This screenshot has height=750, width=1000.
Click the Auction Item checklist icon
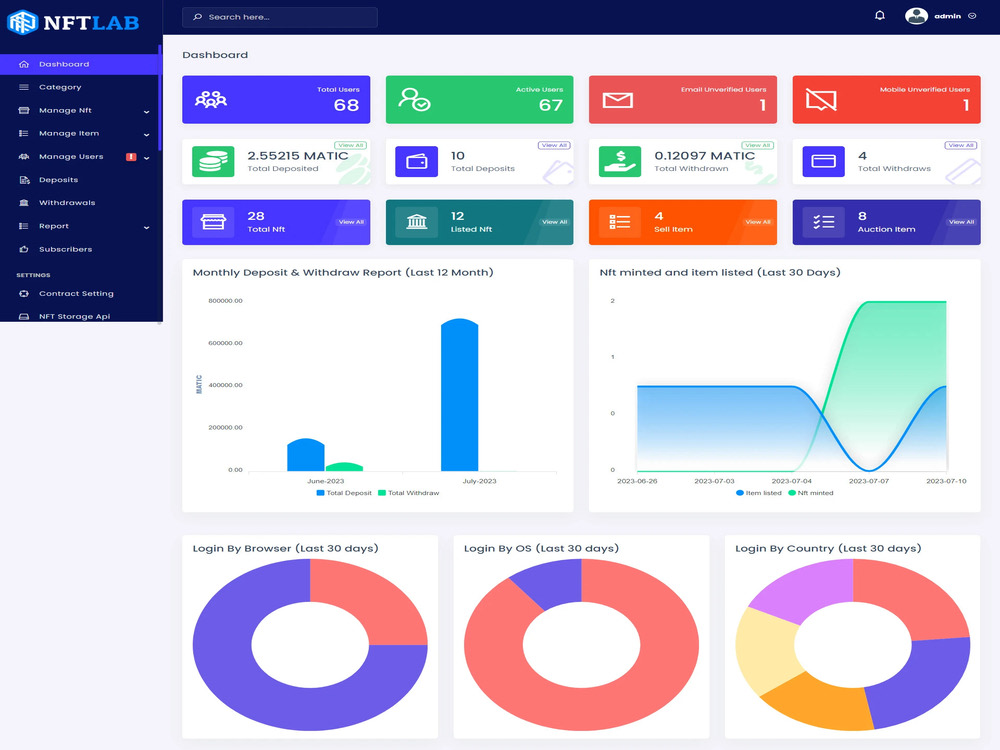(823, 222)
